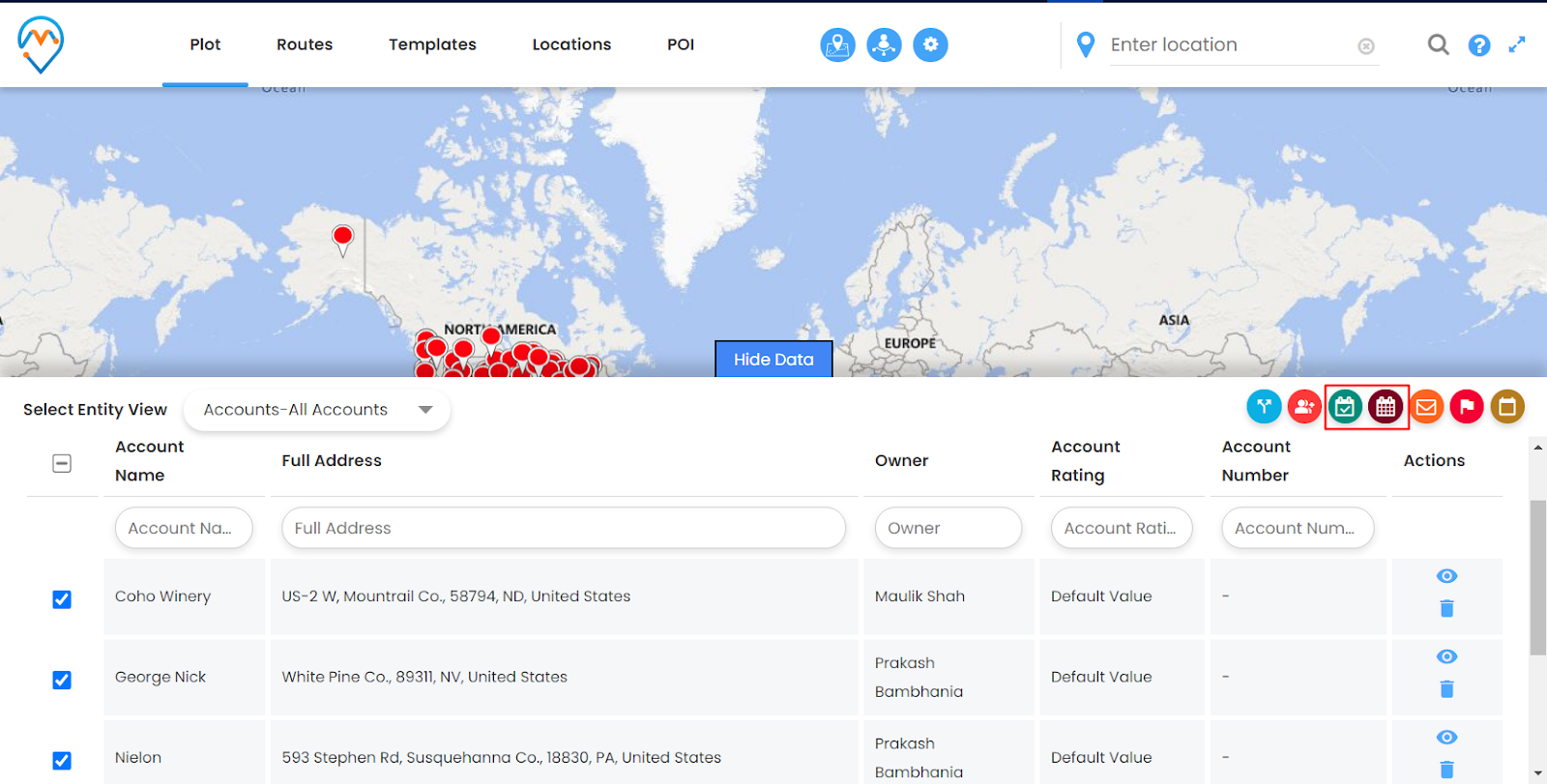
Task: Uncheck the Coho Winery row checkbox
Action: click(62, 599)
